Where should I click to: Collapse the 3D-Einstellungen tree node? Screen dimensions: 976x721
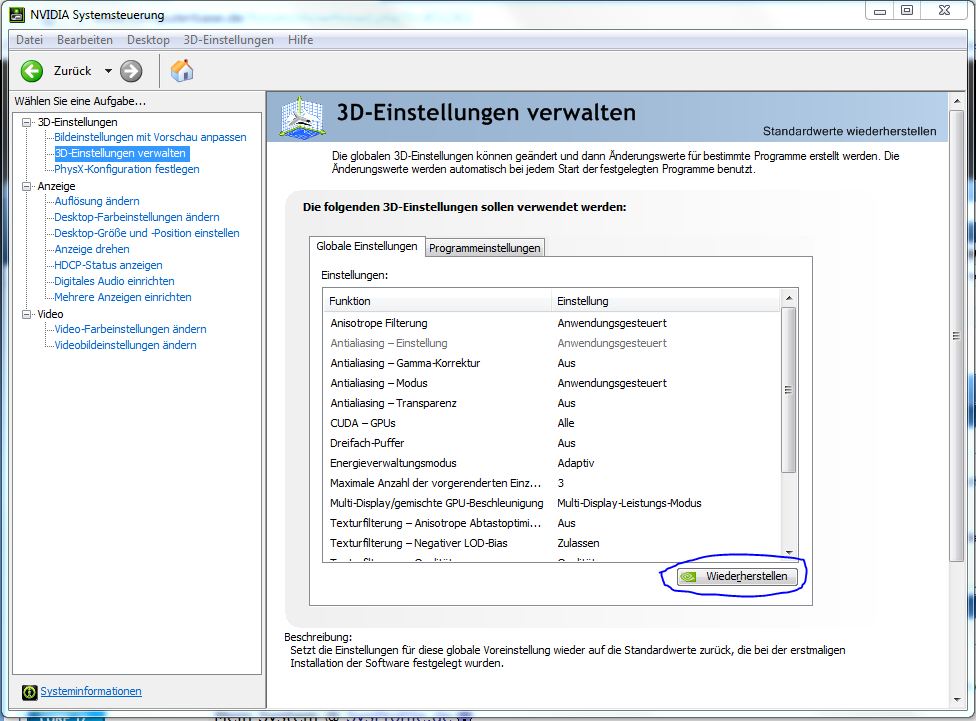[26, 122]
